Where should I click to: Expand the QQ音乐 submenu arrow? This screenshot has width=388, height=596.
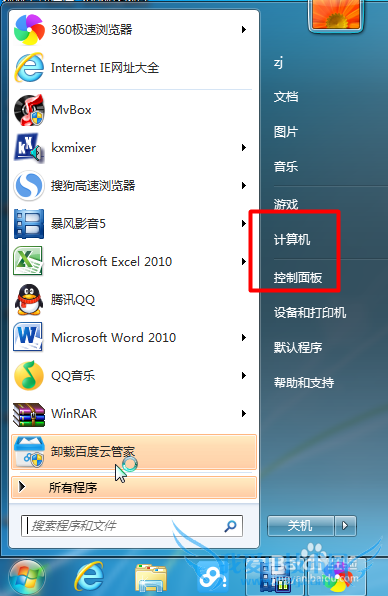point(244,376)
